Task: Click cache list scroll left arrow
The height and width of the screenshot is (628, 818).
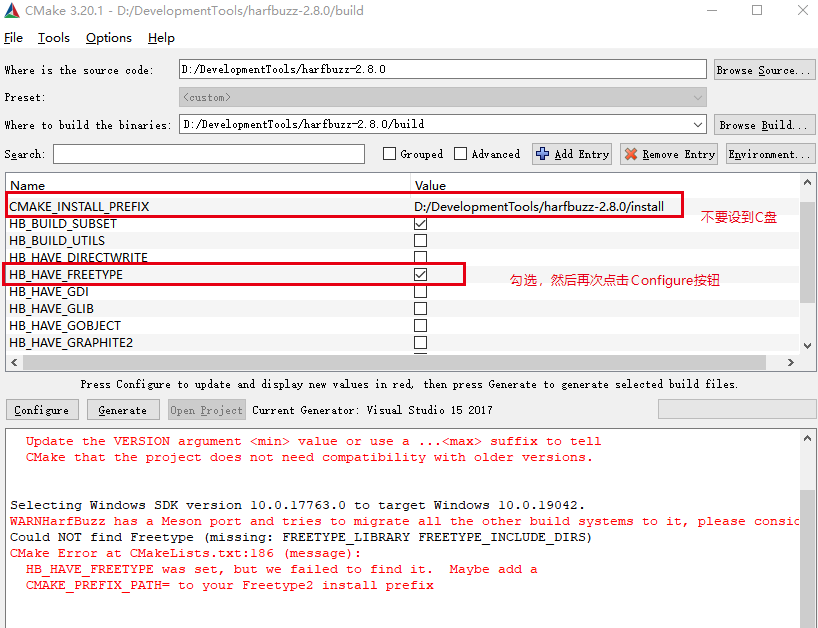Action: click(x=14, y=363)
